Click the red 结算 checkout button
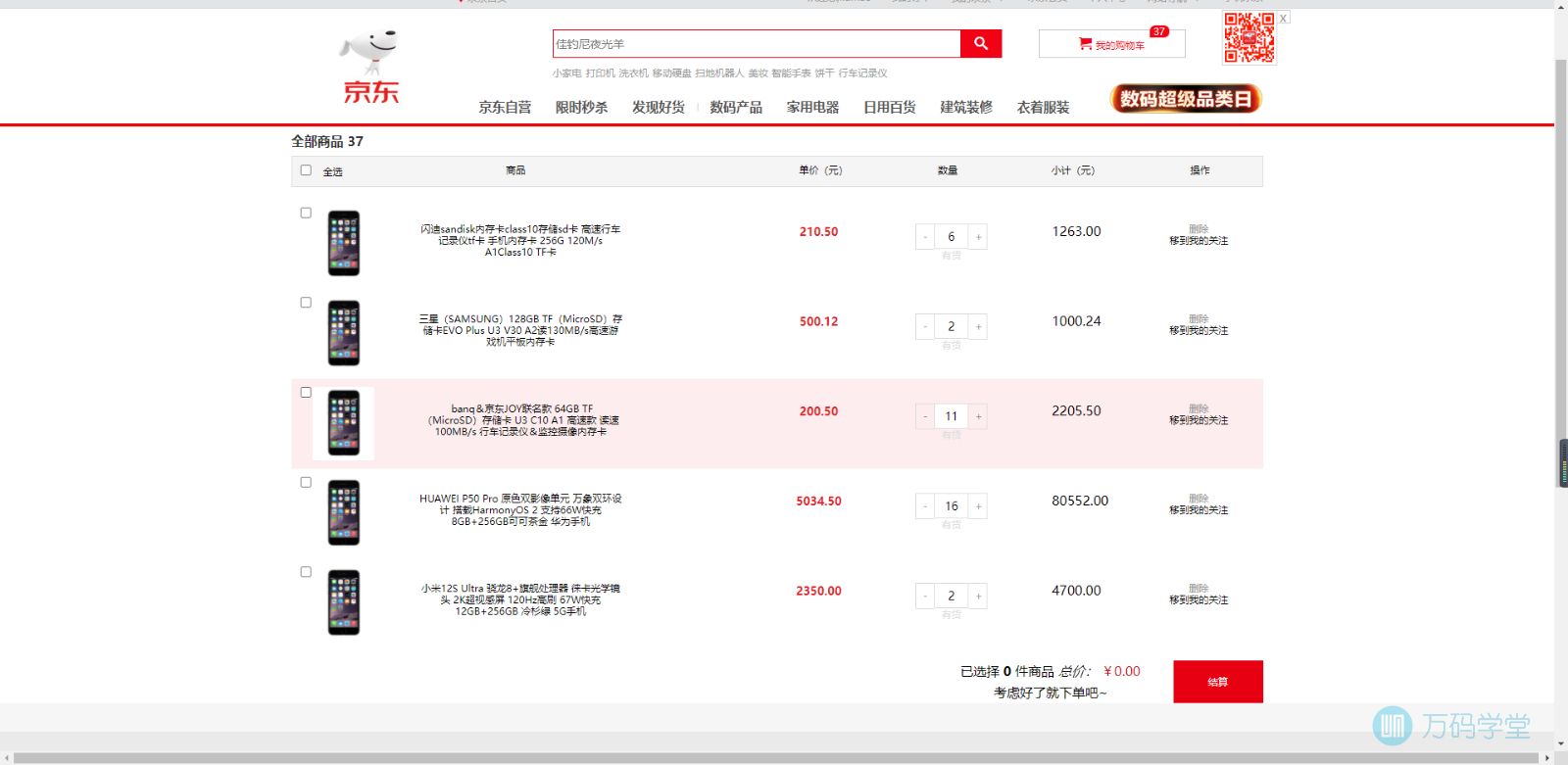 click(1218, 682)
